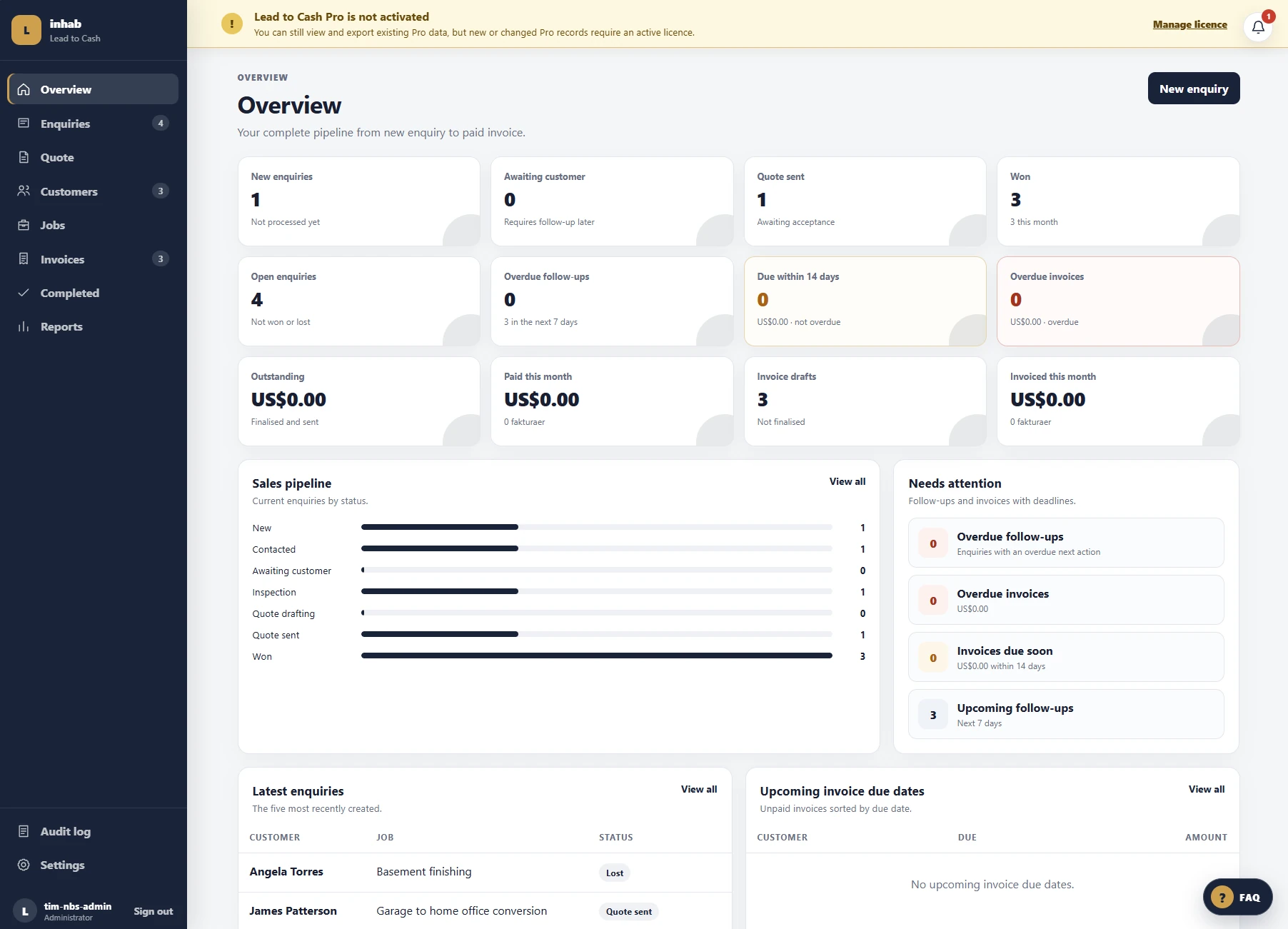Click the Overview home icon in sidebar
Viewport: 1288px width, 929px height.
click(24, 89)
